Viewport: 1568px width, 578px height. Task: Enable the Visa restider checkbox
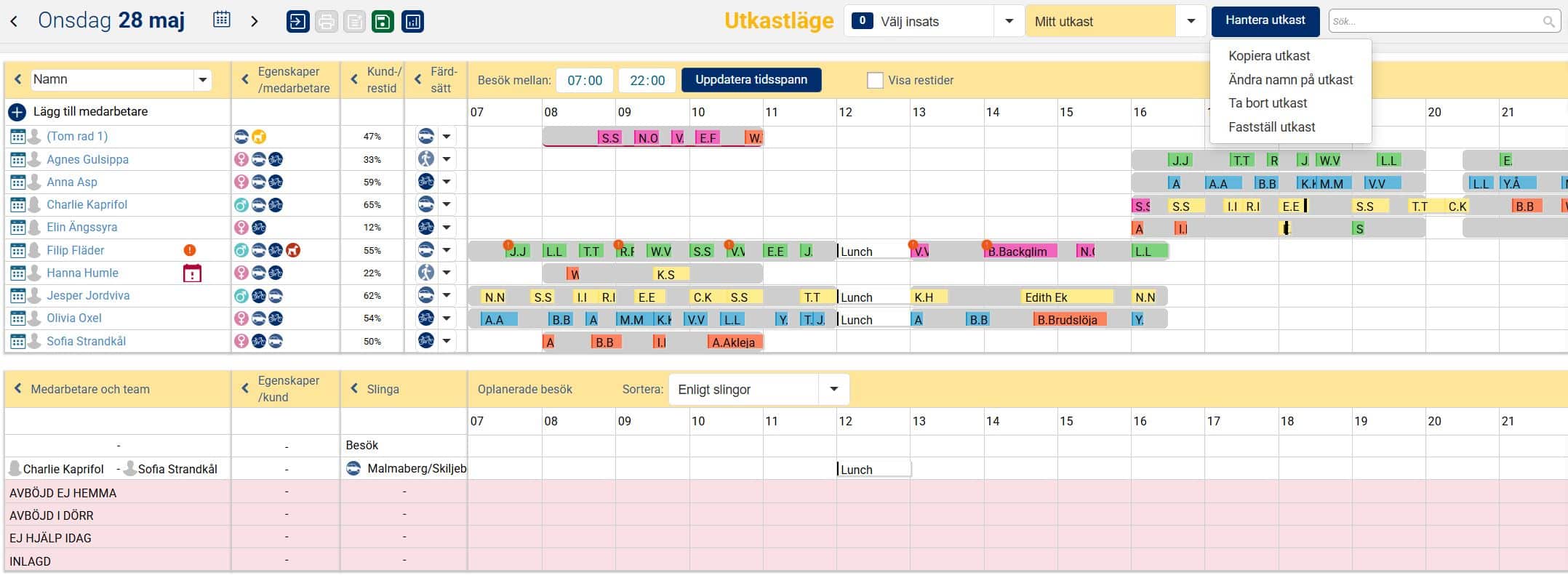click(x=875, y=81)
